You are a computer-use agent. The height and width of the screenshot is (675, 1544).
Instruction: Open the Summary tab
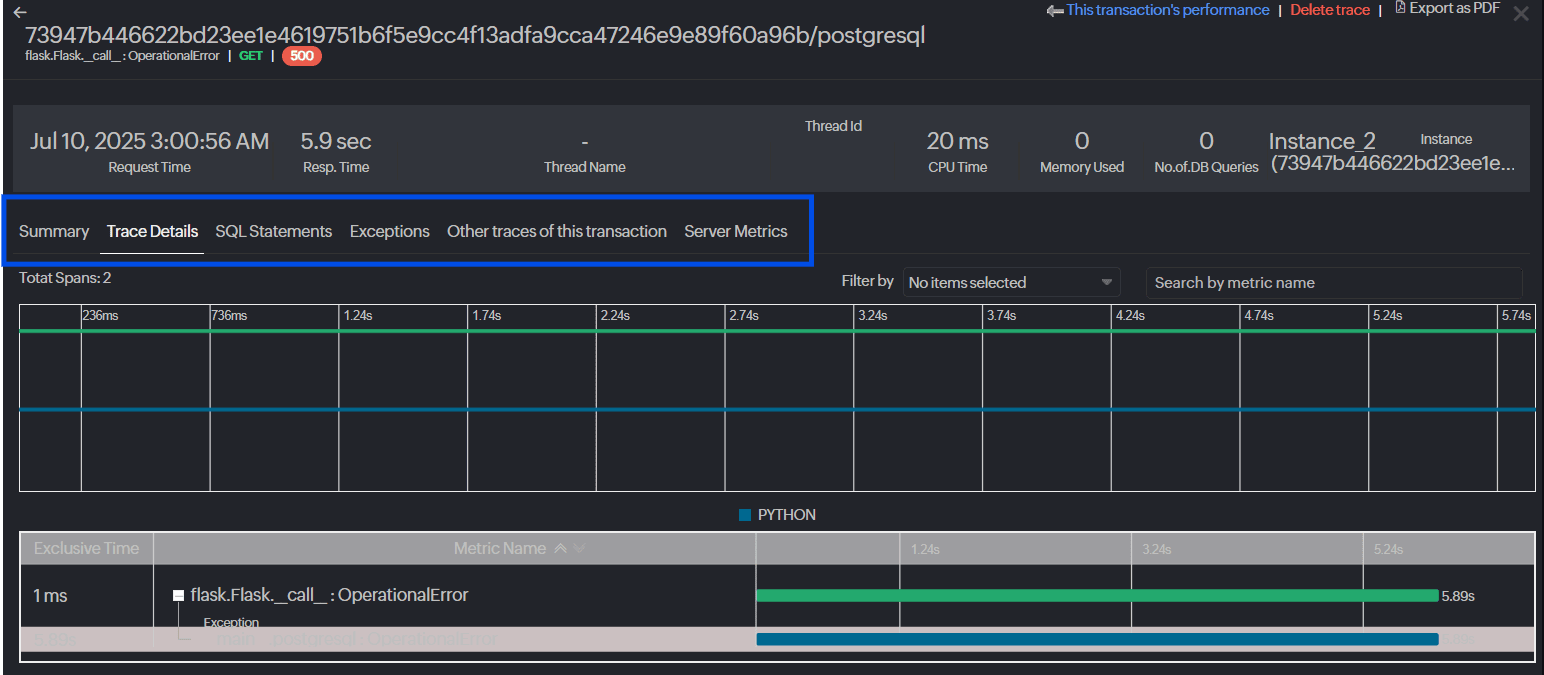[x=54, y=231]
